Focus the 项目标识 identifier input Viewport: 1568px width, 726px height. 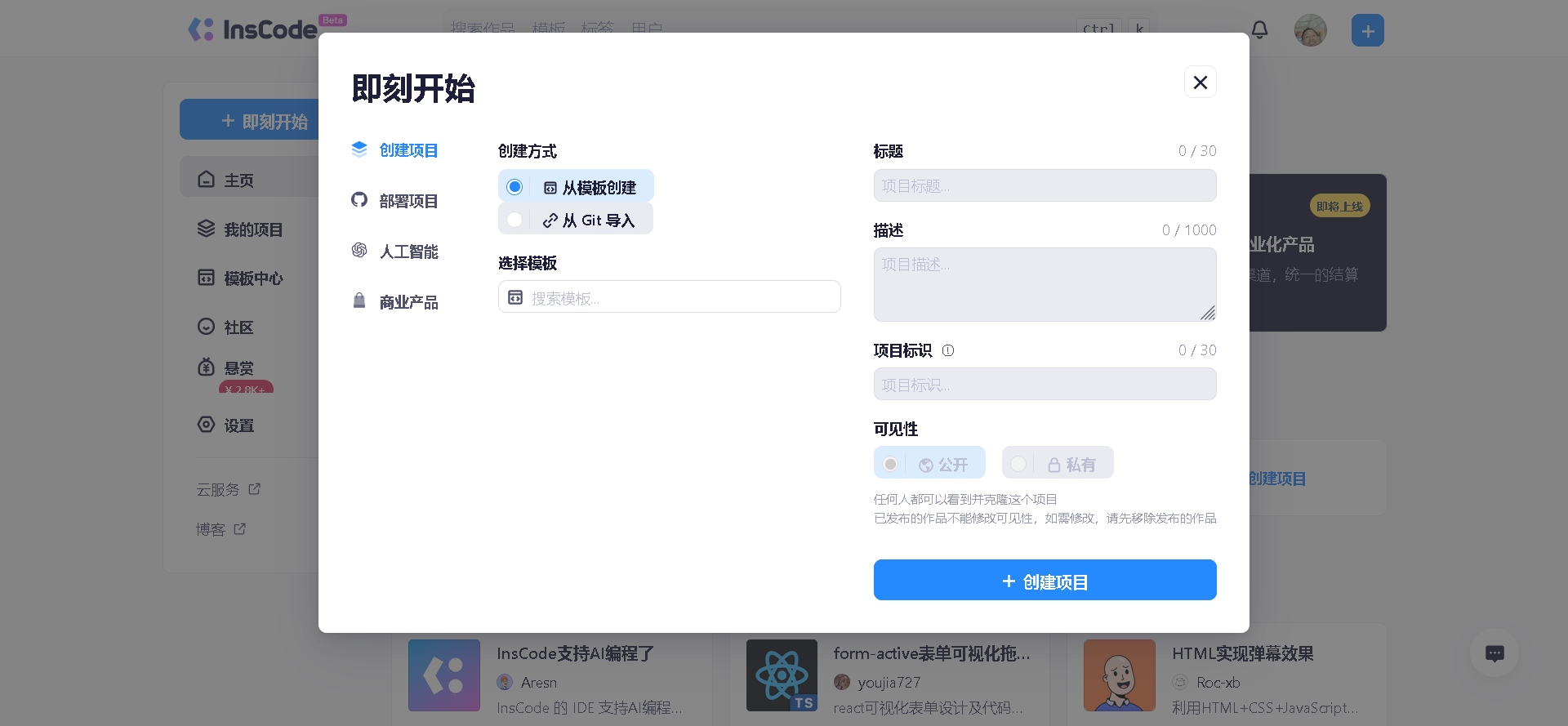[x=1045, y=384]
